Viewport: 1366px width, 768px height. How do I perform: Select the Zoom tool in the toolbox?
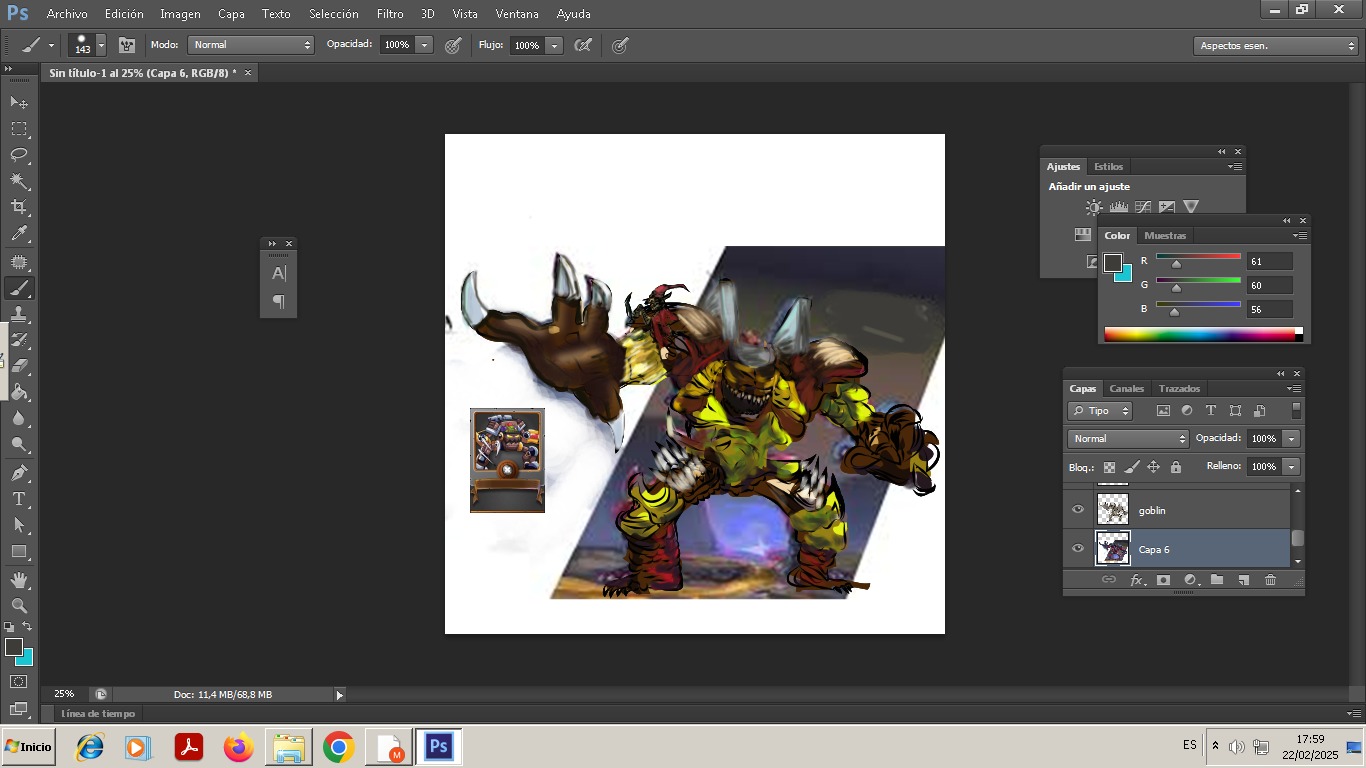click(x=19, y=605)
